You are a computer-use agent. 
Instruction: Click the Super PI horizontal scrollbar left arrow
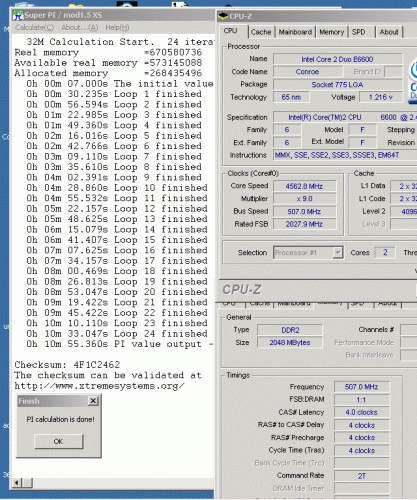point(17,482)
